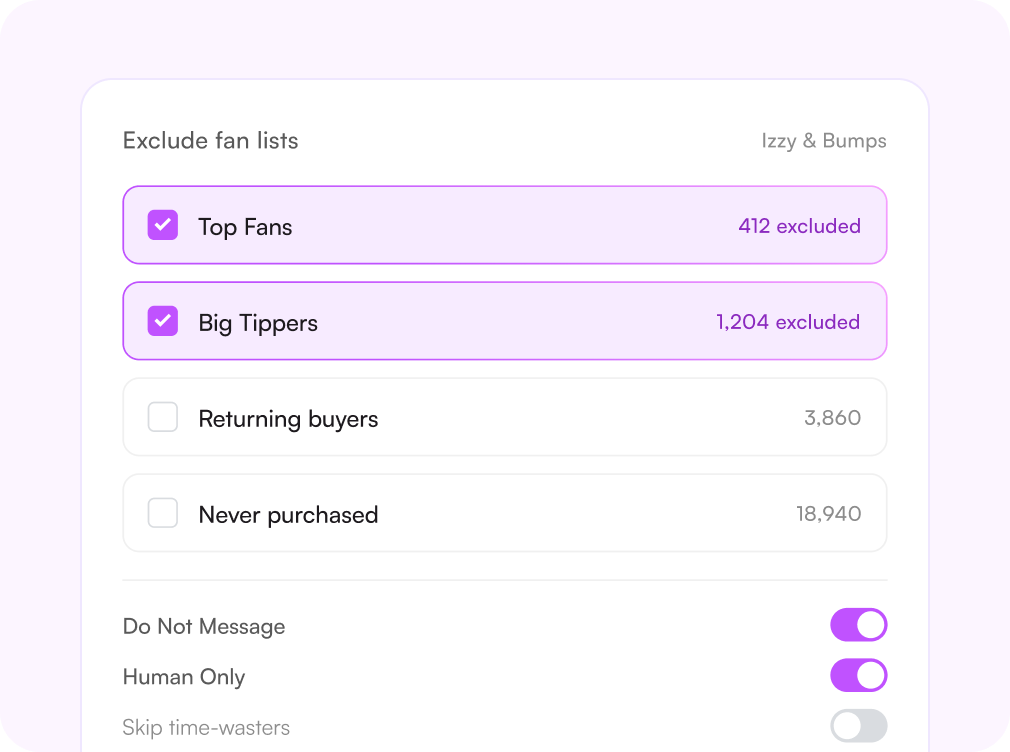
Task: Click the 412 excluded count
Action: [x=799, y=226]
